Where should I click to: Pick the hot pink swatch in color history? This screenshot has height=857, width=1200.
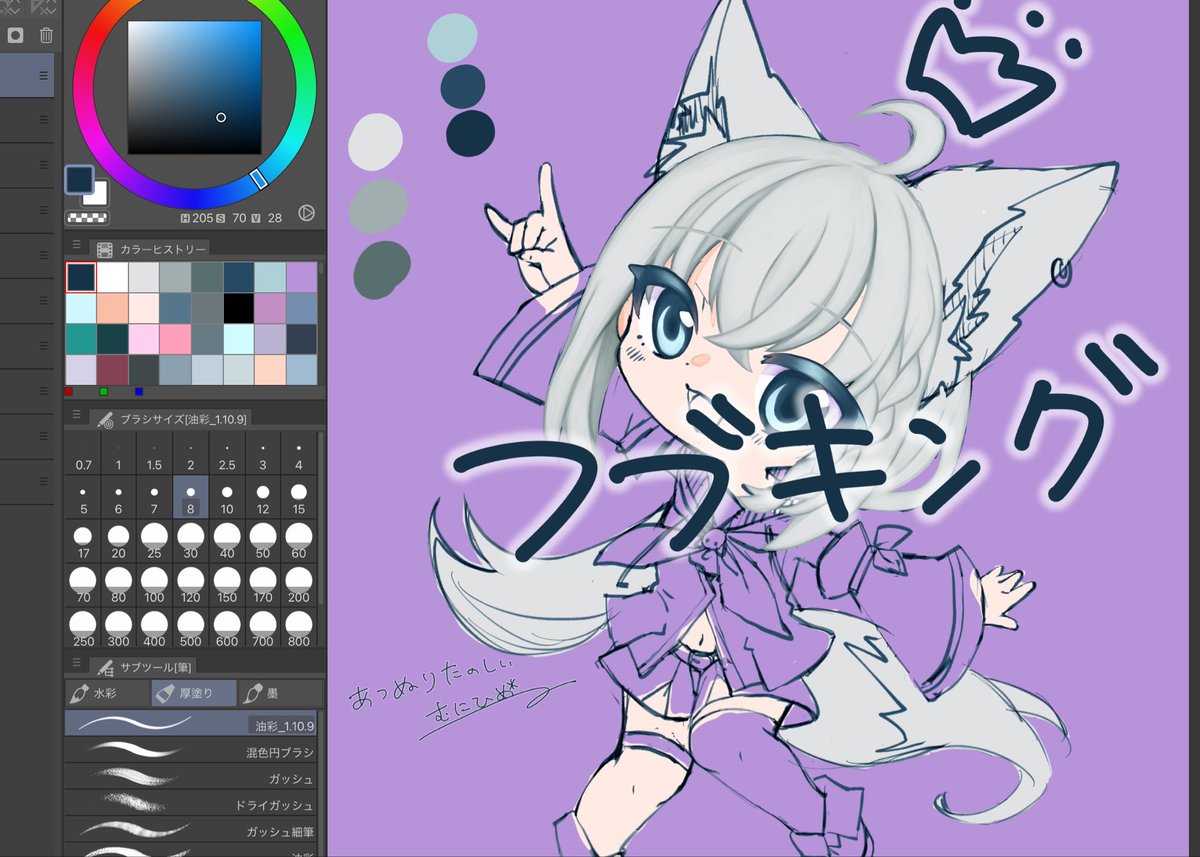point(175,339)
